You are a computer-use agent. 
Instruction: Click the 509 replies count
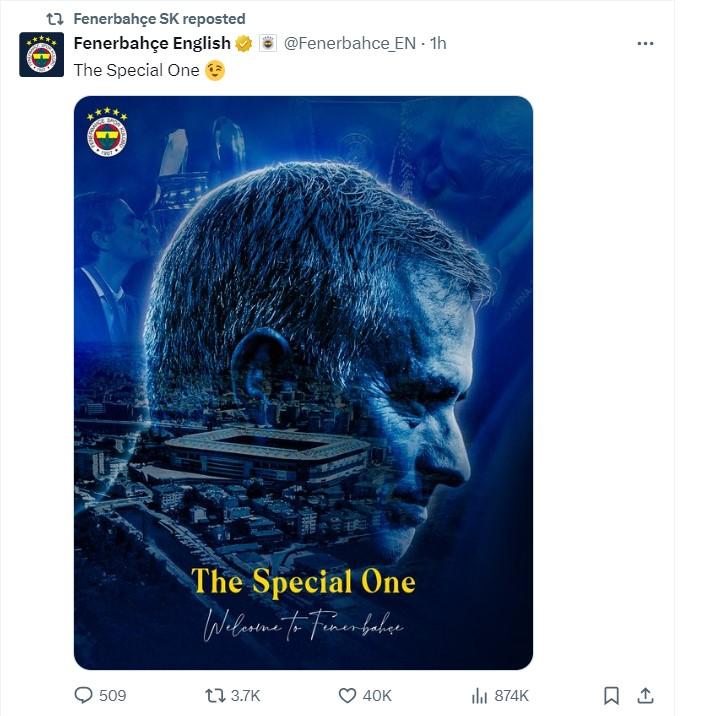113,695
